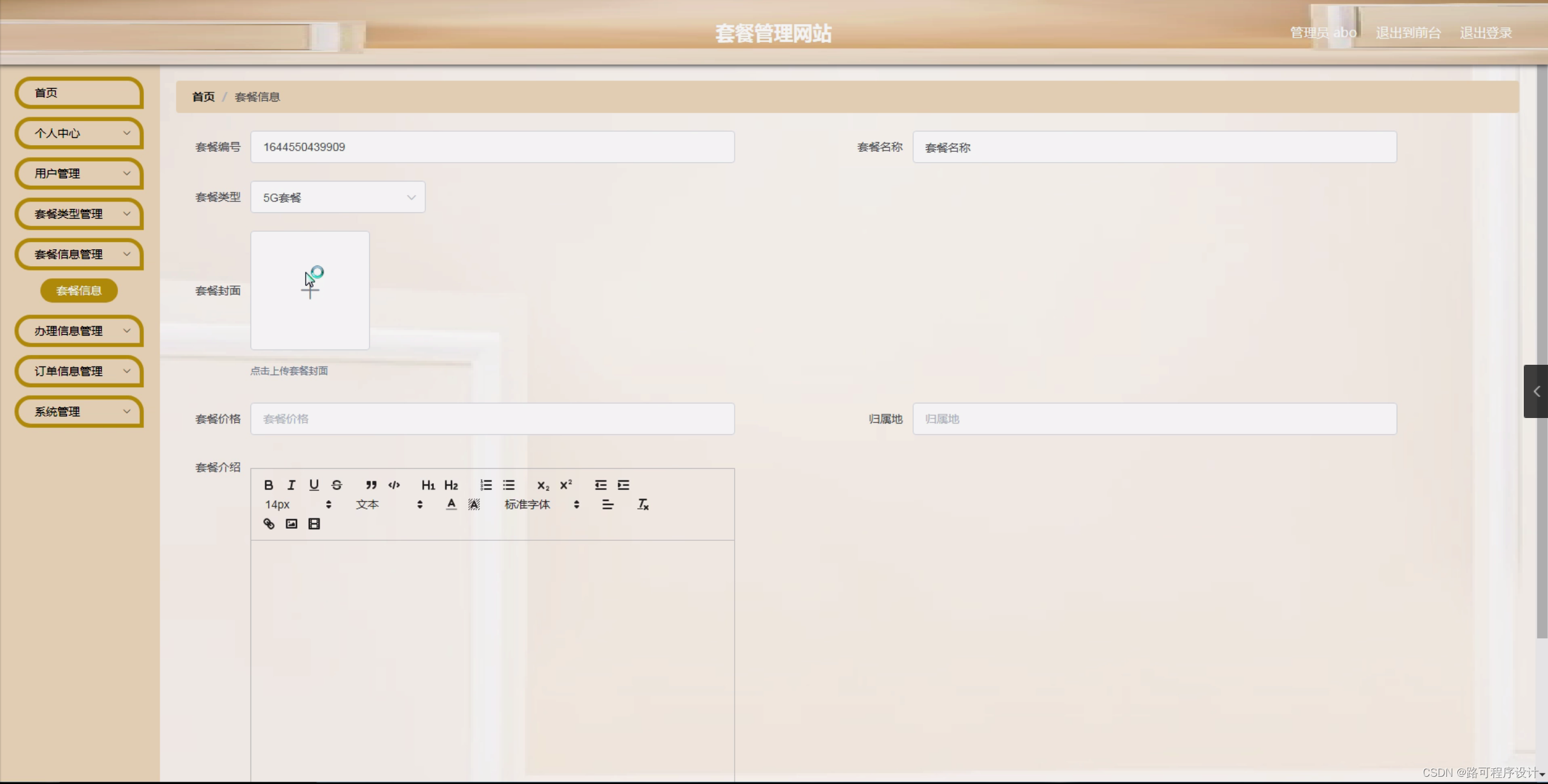Open the text color picker

(x=451, y=505)
